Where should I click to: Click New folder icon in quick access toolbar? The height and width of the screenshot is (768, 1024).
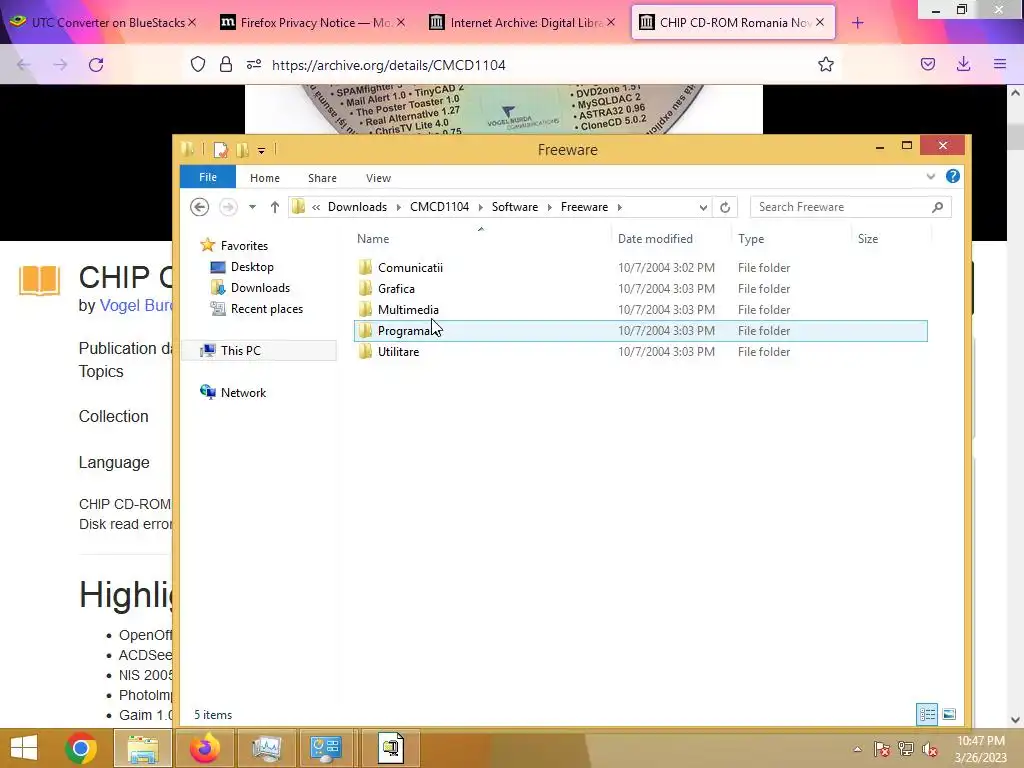point(242,150)
